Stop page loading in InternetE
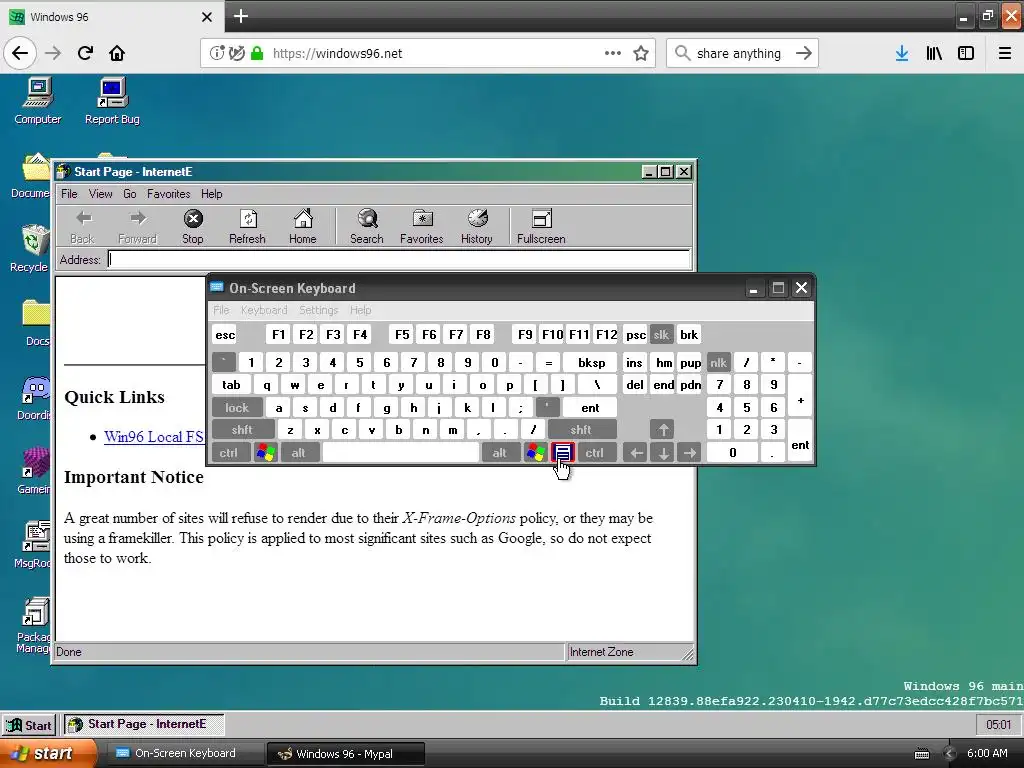The width and height of the screenshot is (1024, 768). pyautogui.click(x=193, y=226)
